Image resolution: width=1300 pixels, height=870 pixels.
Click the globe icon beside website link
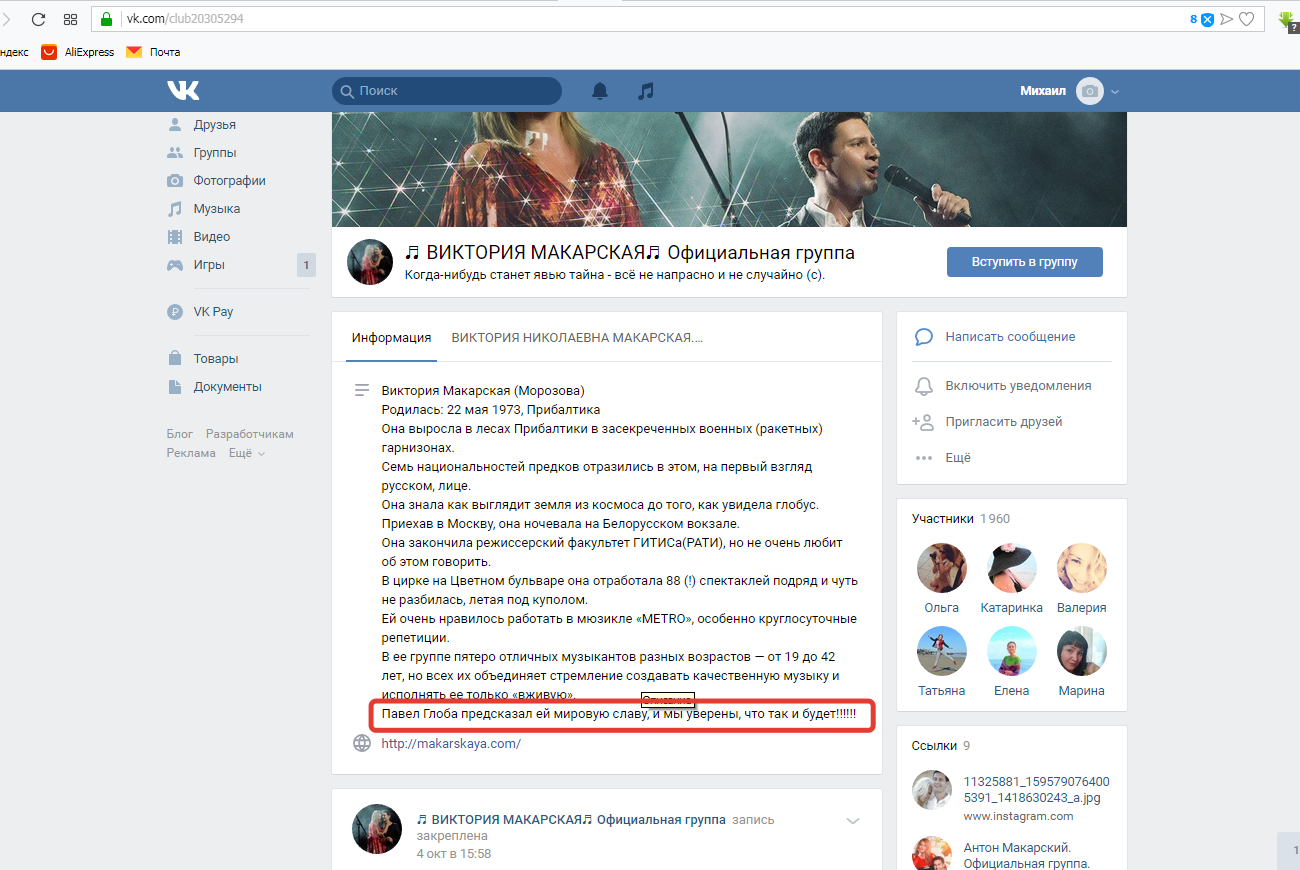pyautogui.click(x=362, y=743)
